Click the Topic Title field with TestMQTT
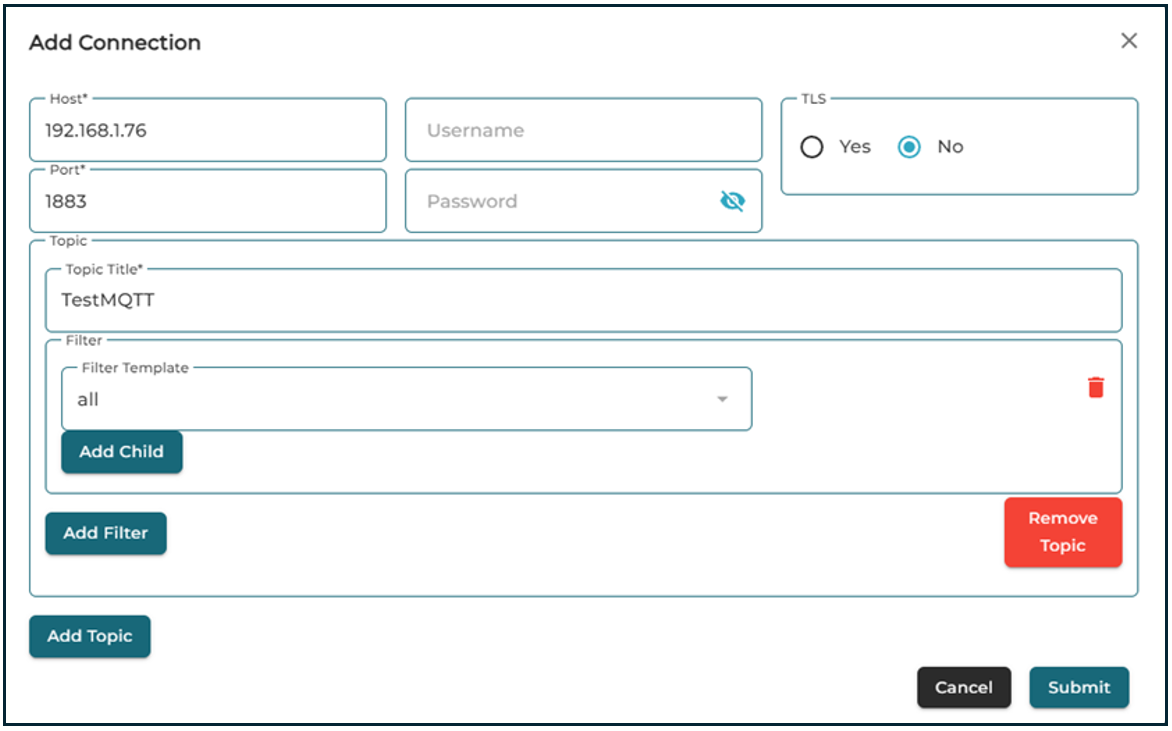 coord(583,300)
